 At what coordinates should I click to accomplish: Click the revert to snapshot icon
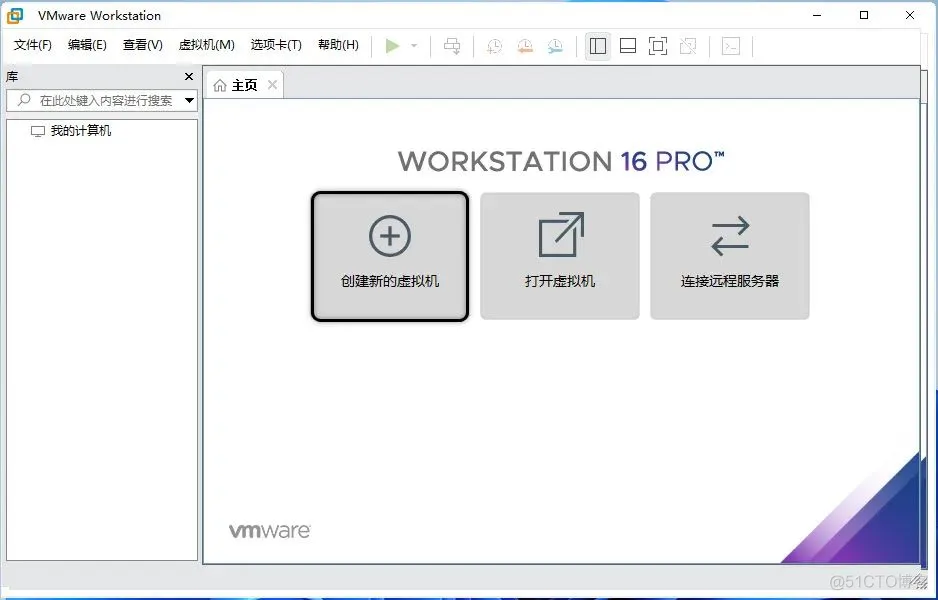(x=525, y=46)
